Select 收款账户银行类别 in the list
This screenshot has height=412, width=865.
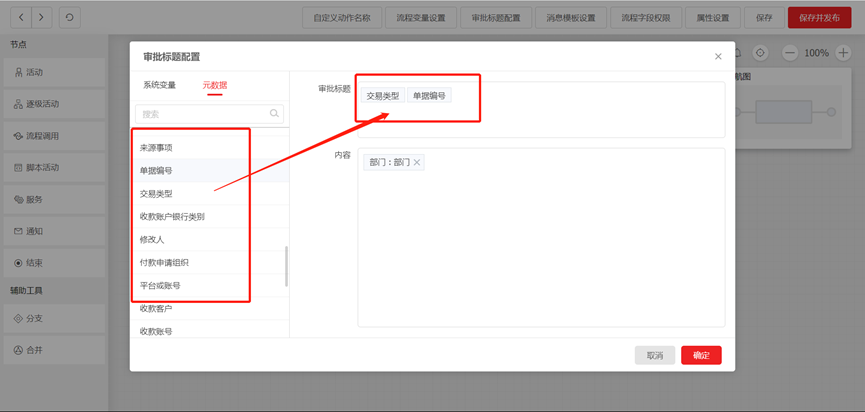pyautogui.click(x=172, y=216)
